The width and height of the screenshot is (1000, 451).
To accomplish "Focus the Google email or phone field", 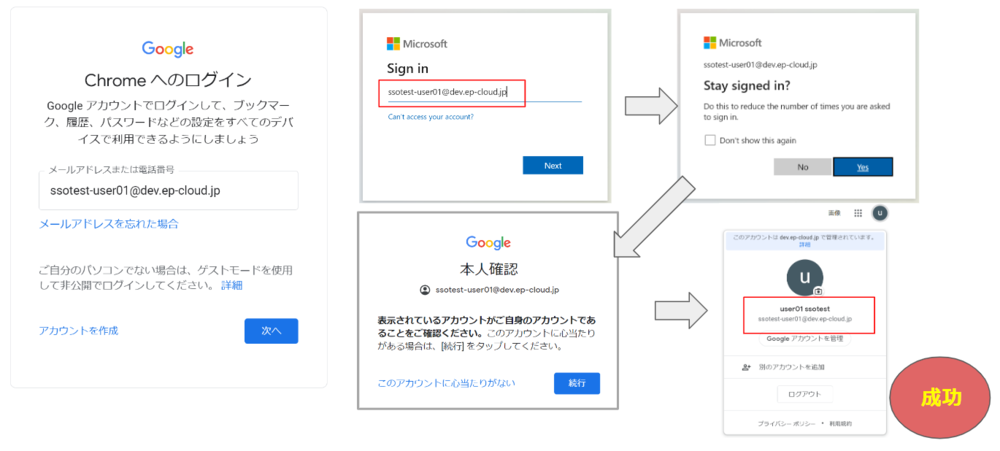I will (168, 191).
